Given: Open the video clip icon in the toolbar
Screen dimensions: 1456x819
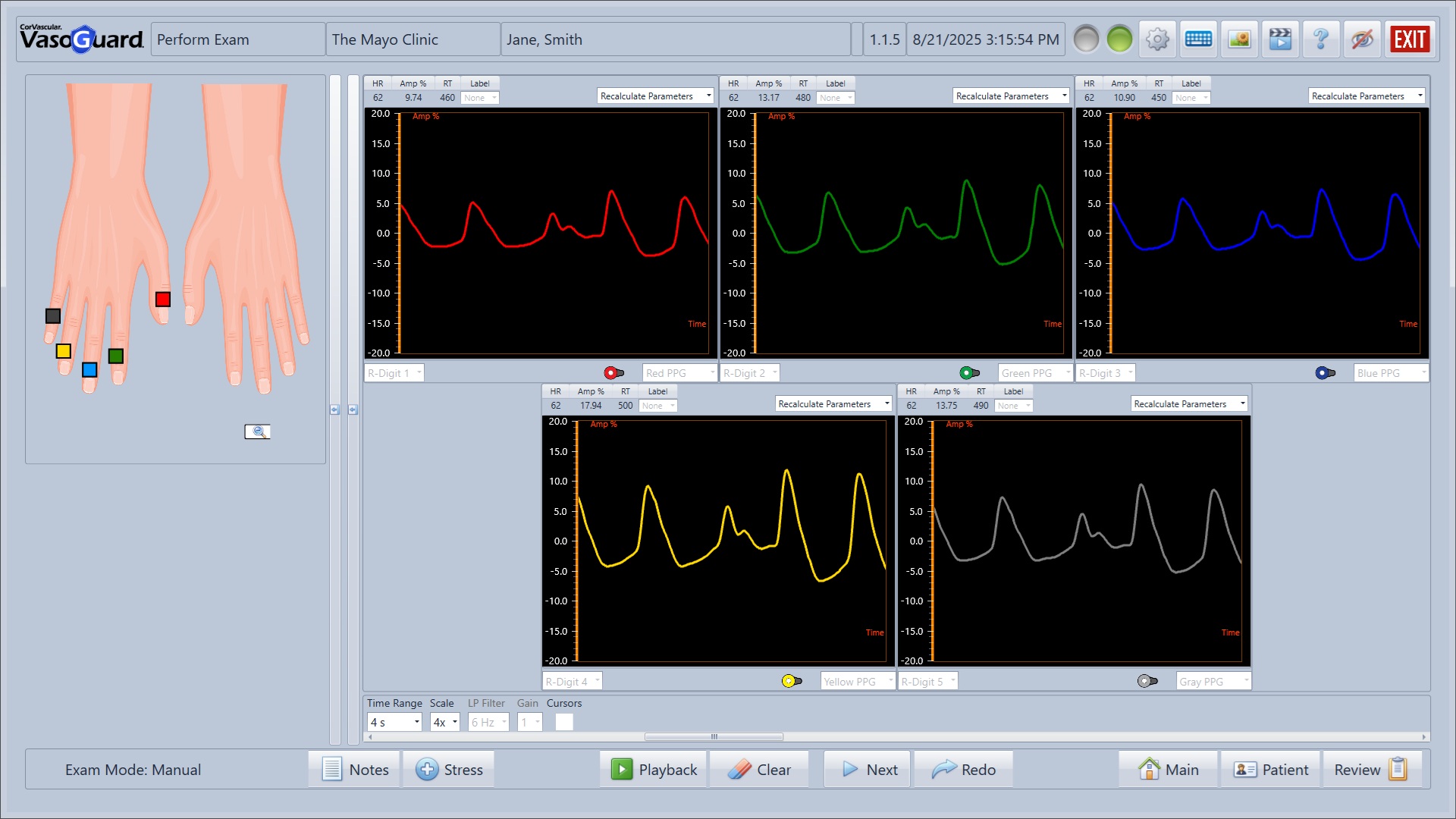Looking at the screenshot, I should (x=1280, y=39).
